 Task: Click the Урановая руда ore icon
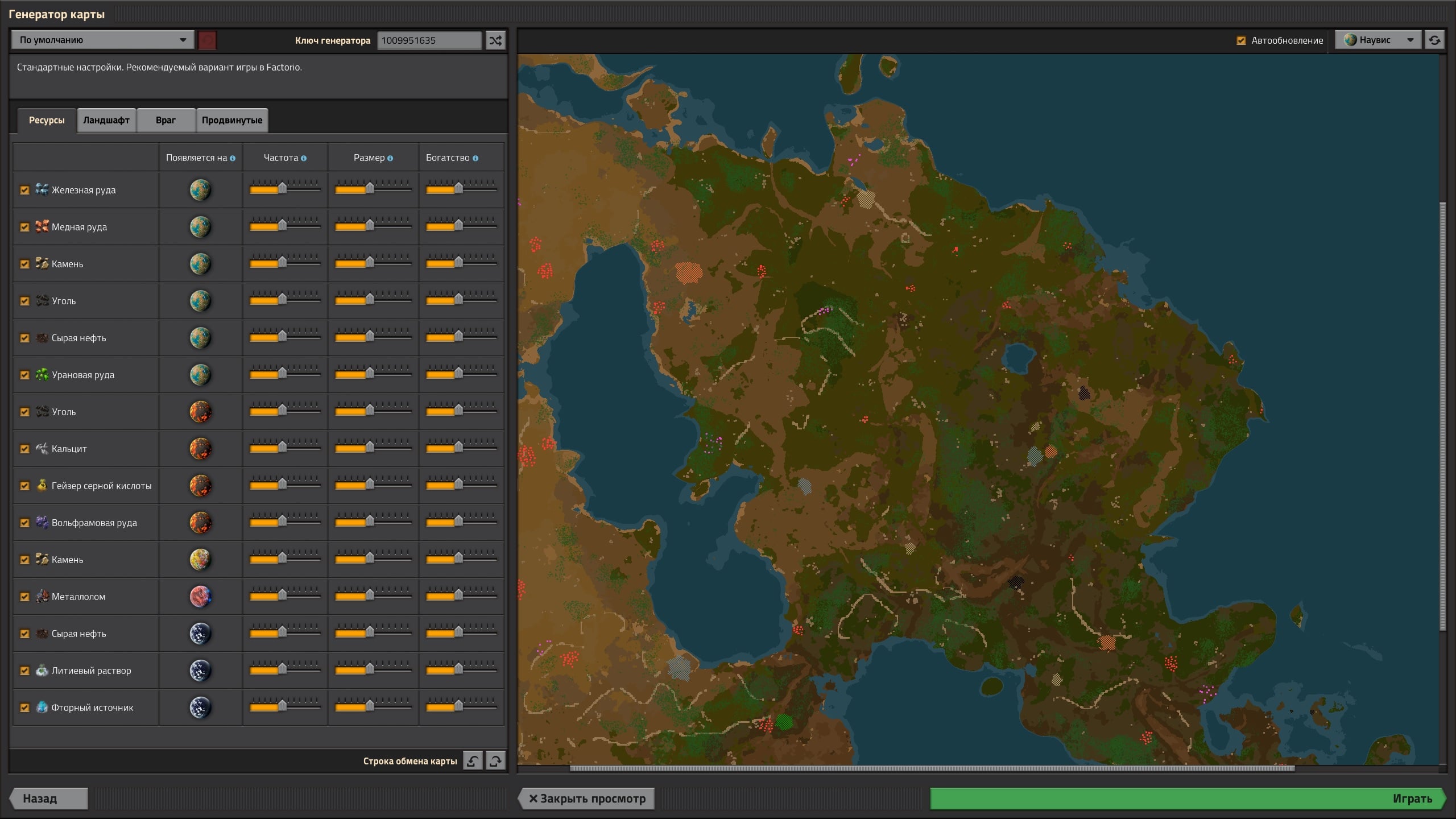pyautogui.click(x=42, y=374)
